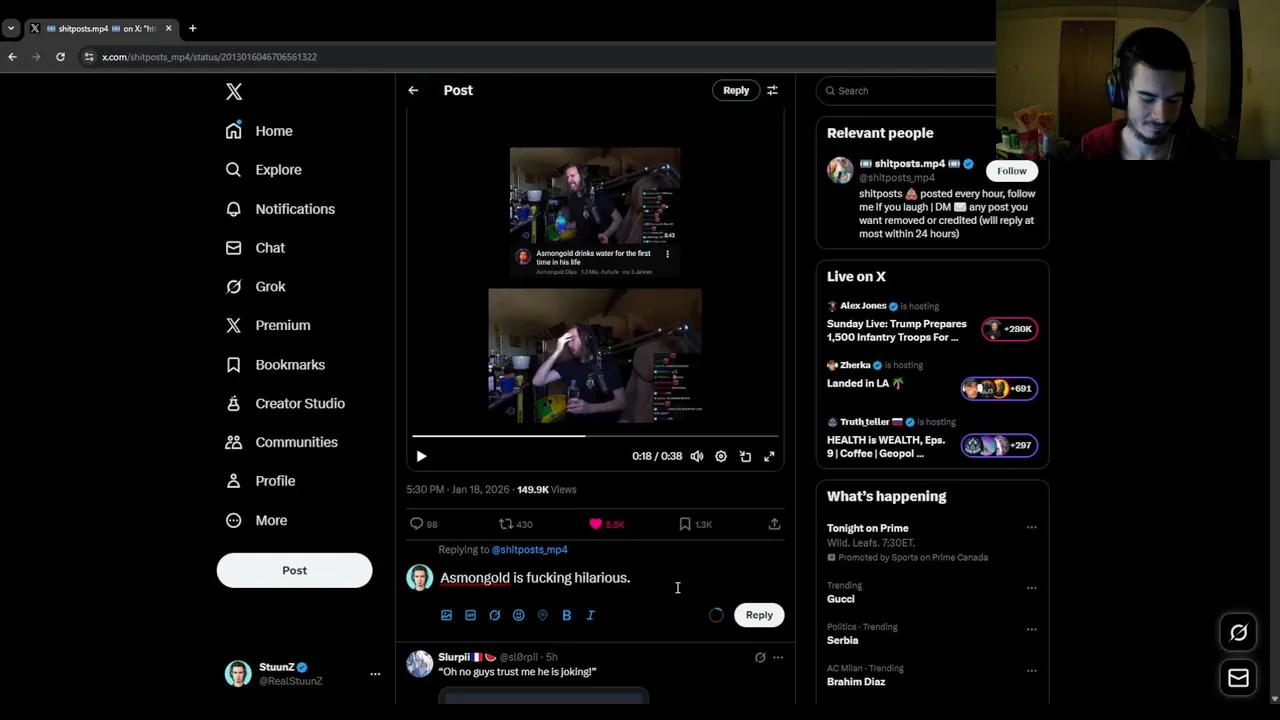
Task: Open Truth_teller HEALTH is WEALTH live
Action: click(x=932, y=440)
